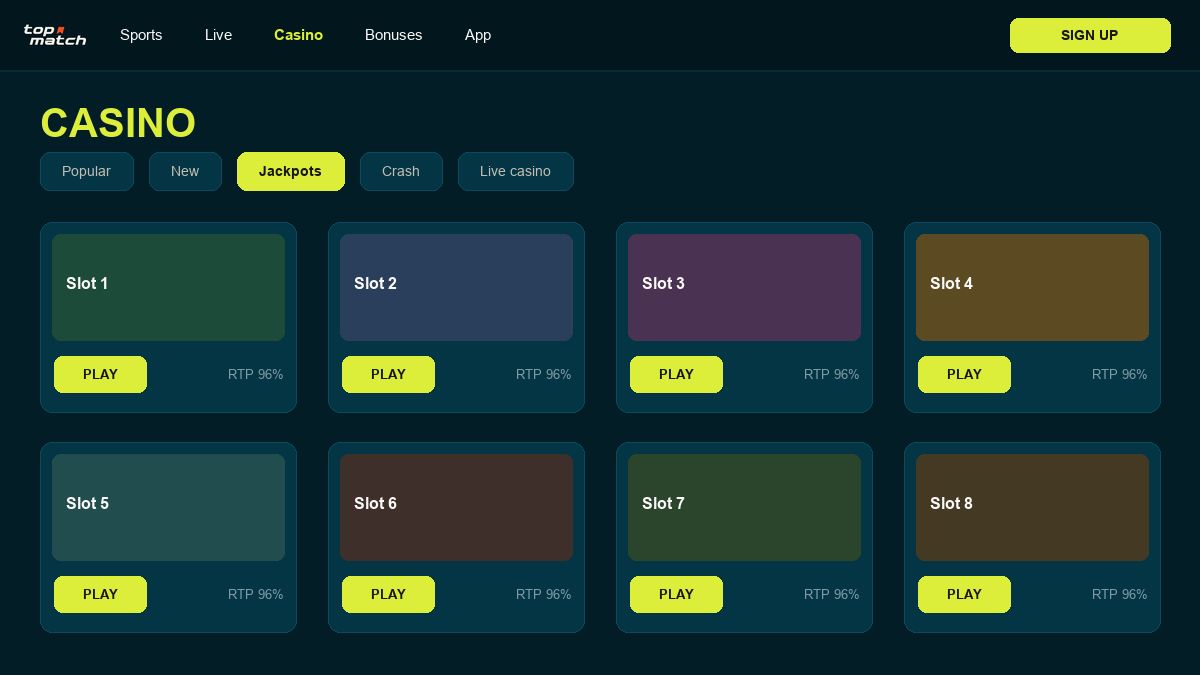Click the RTP 96% text under Slot 1
This screenshot has width=1200, height=675.
(x=255, y=374)
